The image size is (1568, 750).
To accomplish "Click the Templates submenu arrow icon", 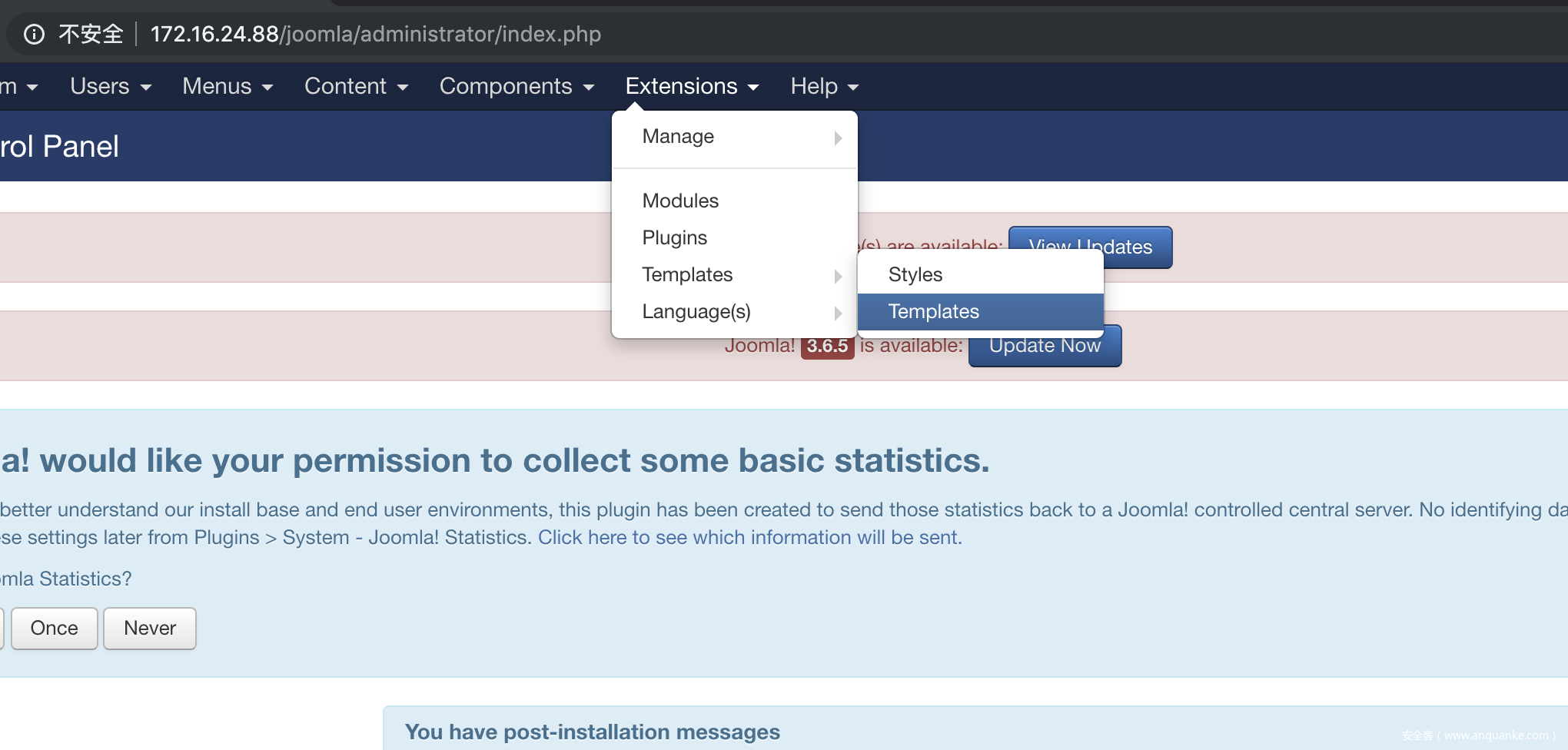I will coord(838,276).
